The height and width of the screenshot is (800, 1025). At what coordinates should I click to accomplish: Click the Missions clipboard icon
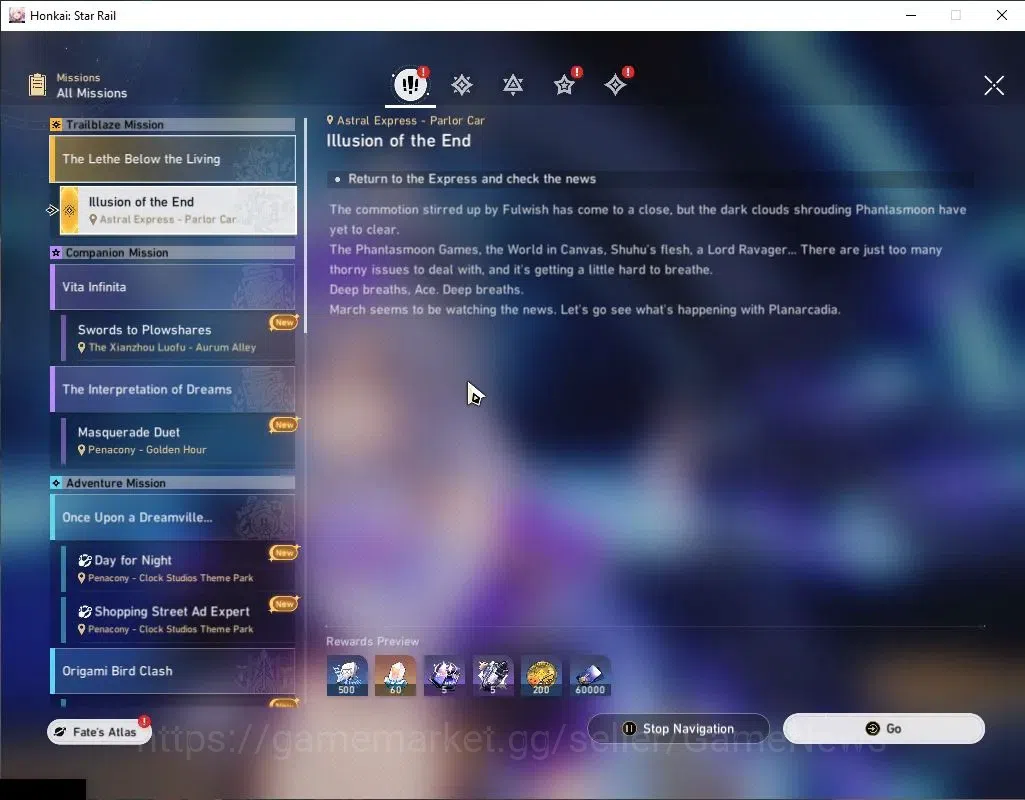point(37,85)
